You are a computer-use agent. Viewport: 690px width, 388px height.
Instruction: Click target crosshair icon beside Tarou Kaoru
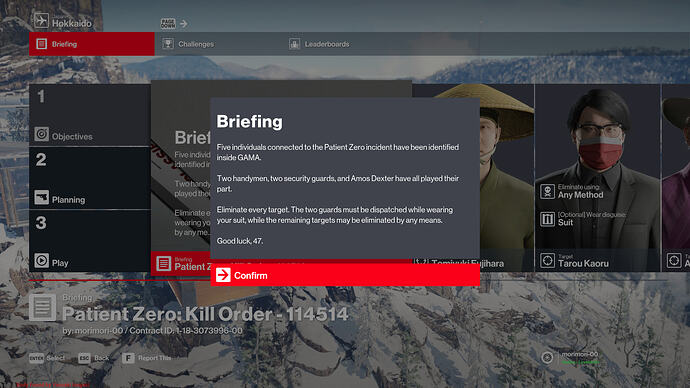(x=547, y=260)
